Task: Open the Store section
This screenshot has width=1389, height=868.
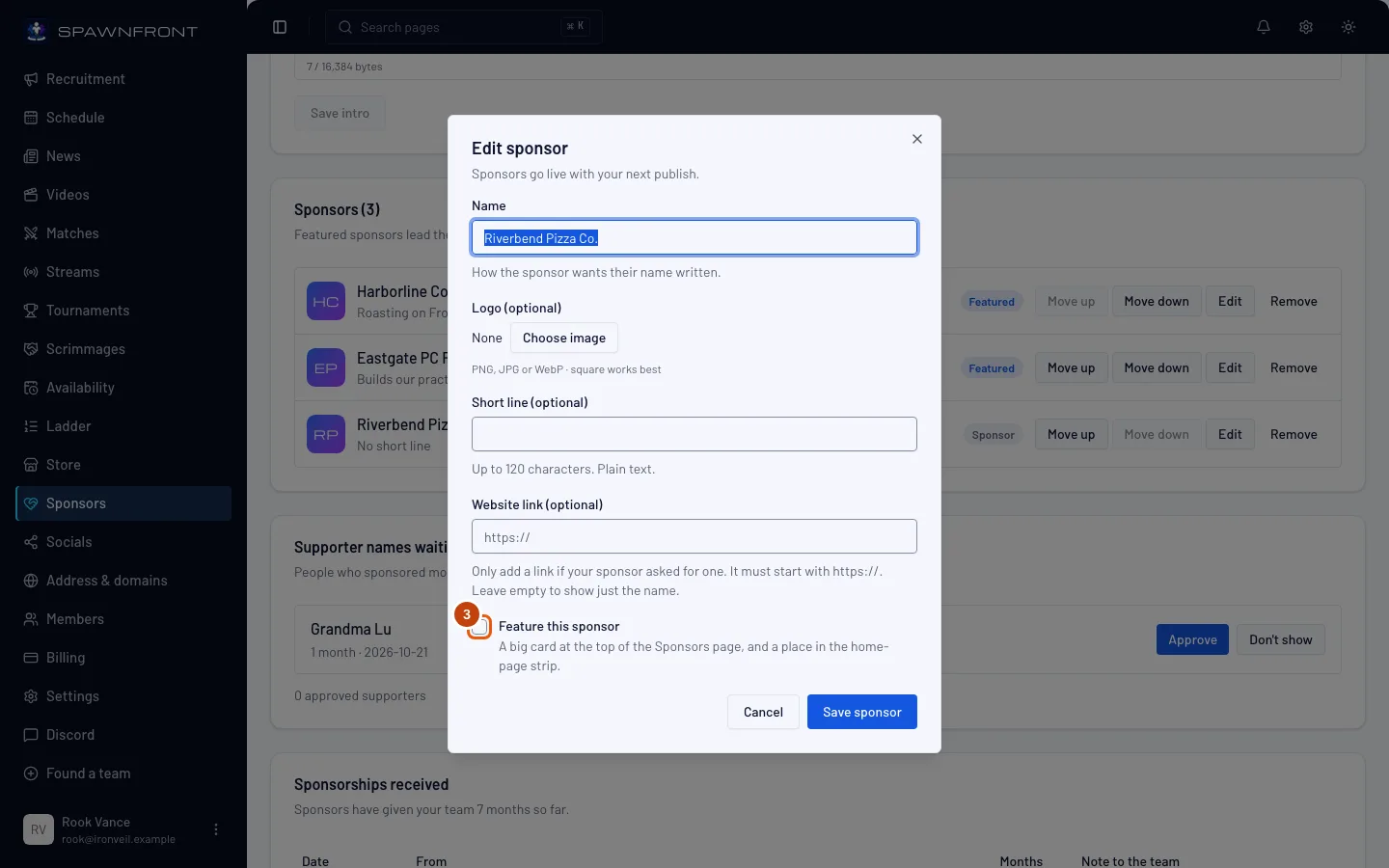Action: (x=123, y=465)
